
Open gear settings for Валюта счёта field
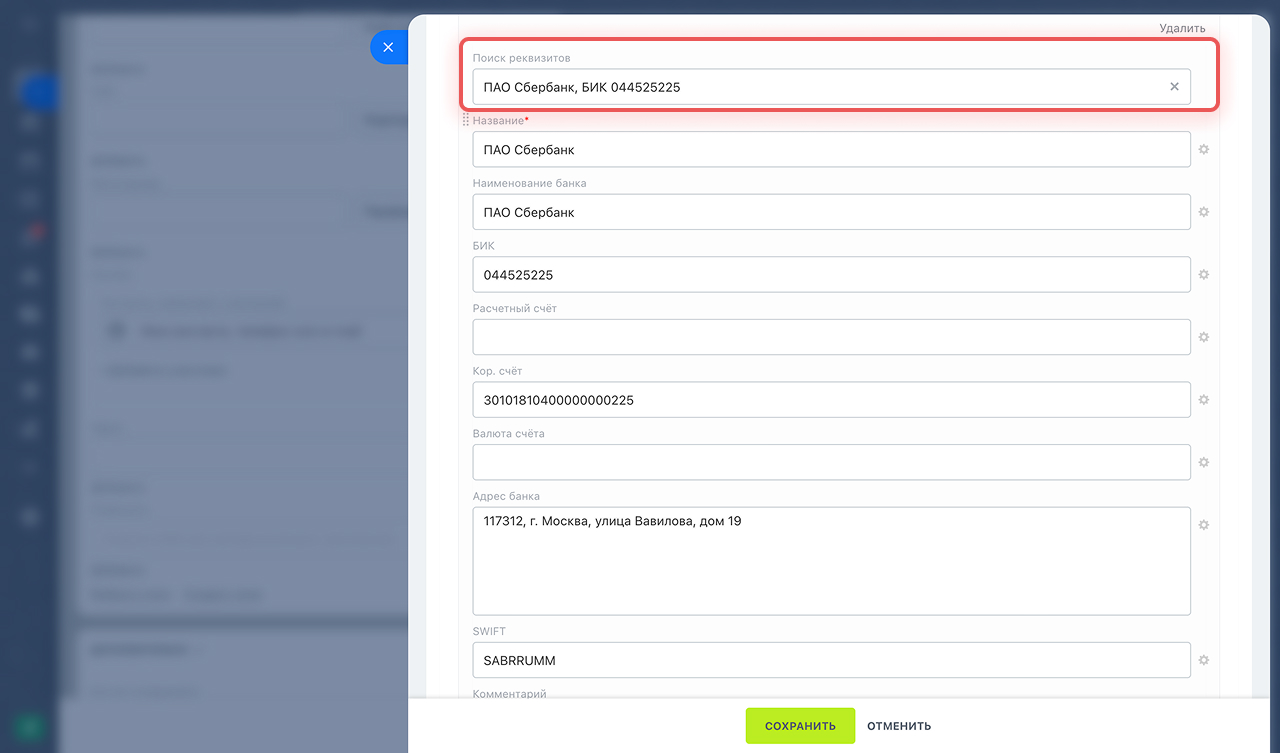pos(1204,462)
